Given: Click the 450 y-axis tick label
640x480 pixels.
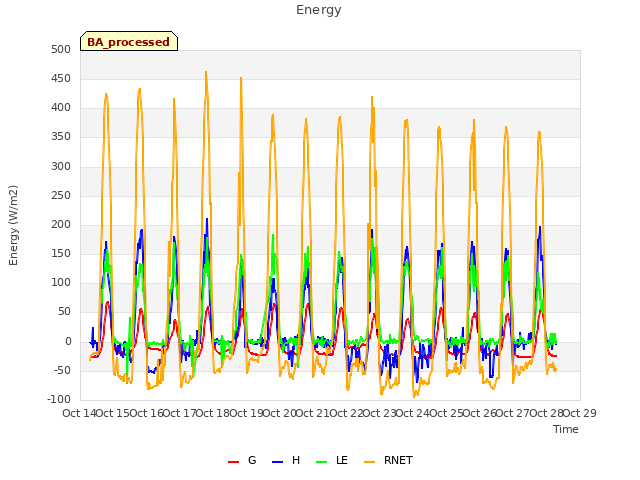Looking at the screenshot, I should (x=61, y=79).
